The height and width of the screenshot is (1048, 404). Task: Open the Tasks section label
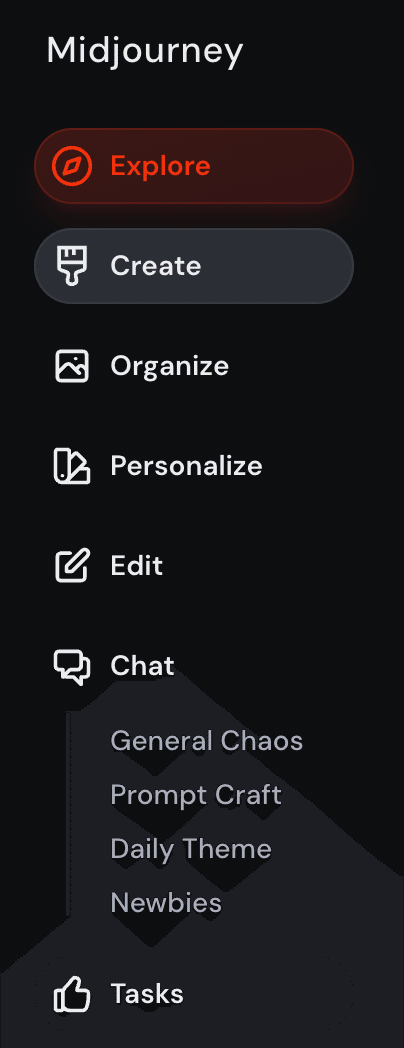point(147,994)
